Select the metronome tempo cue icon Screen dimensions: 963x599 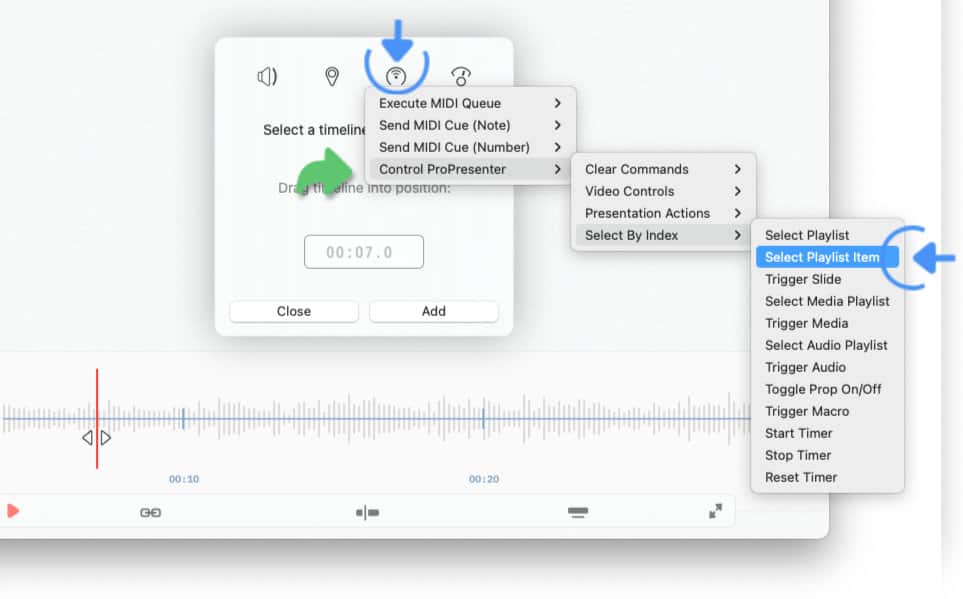[x=461, y=77]
